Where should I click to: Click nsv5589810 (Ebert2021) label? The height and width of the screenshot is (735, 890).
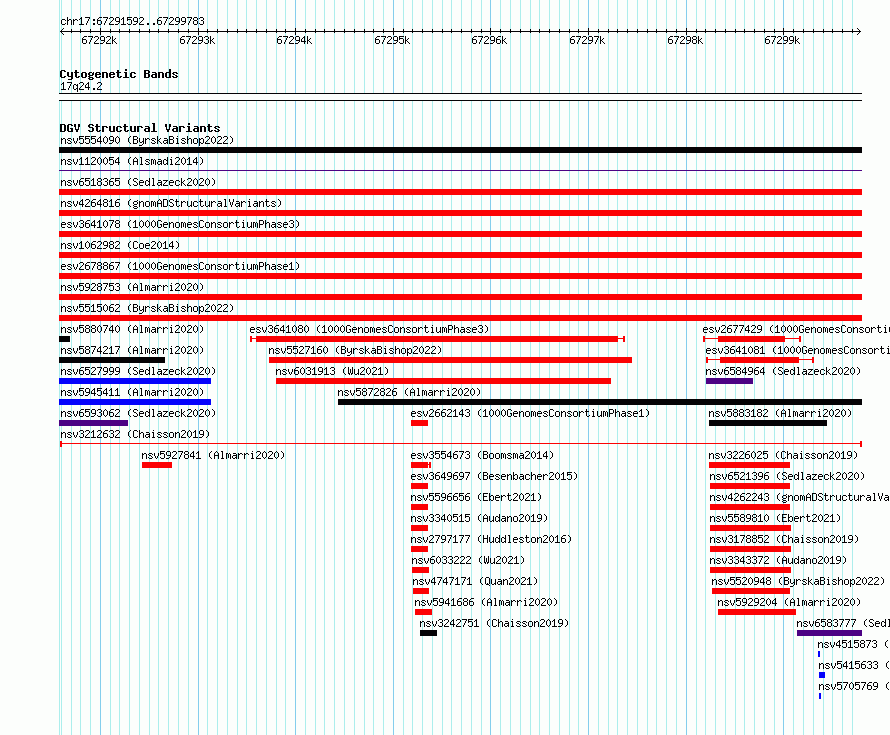point(775,518)
